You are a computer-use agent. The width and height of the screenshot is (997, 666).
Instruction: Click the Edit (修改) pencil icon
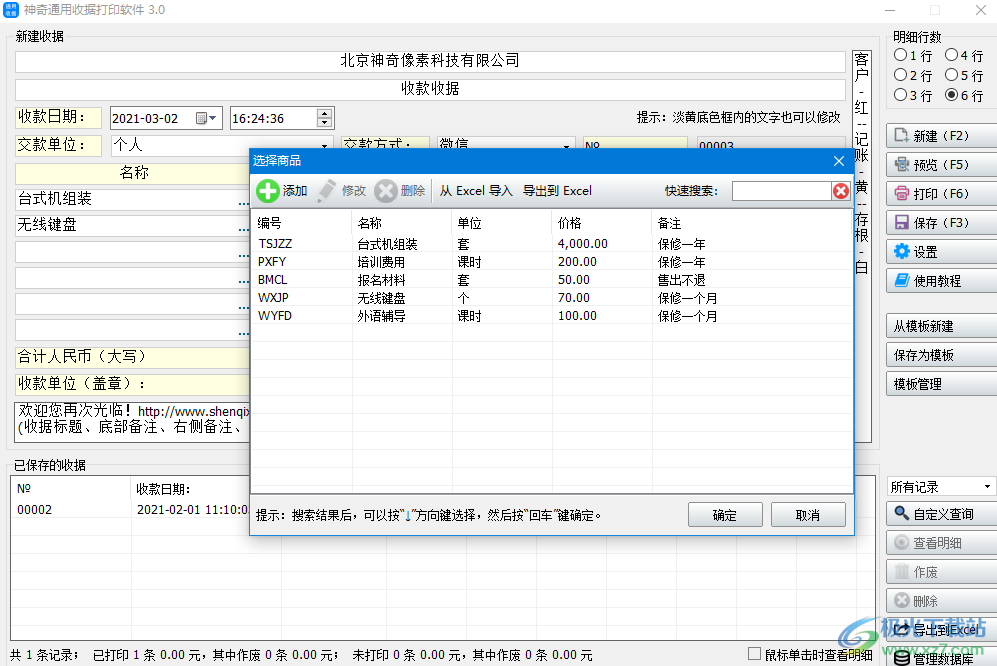pos(327,191)
